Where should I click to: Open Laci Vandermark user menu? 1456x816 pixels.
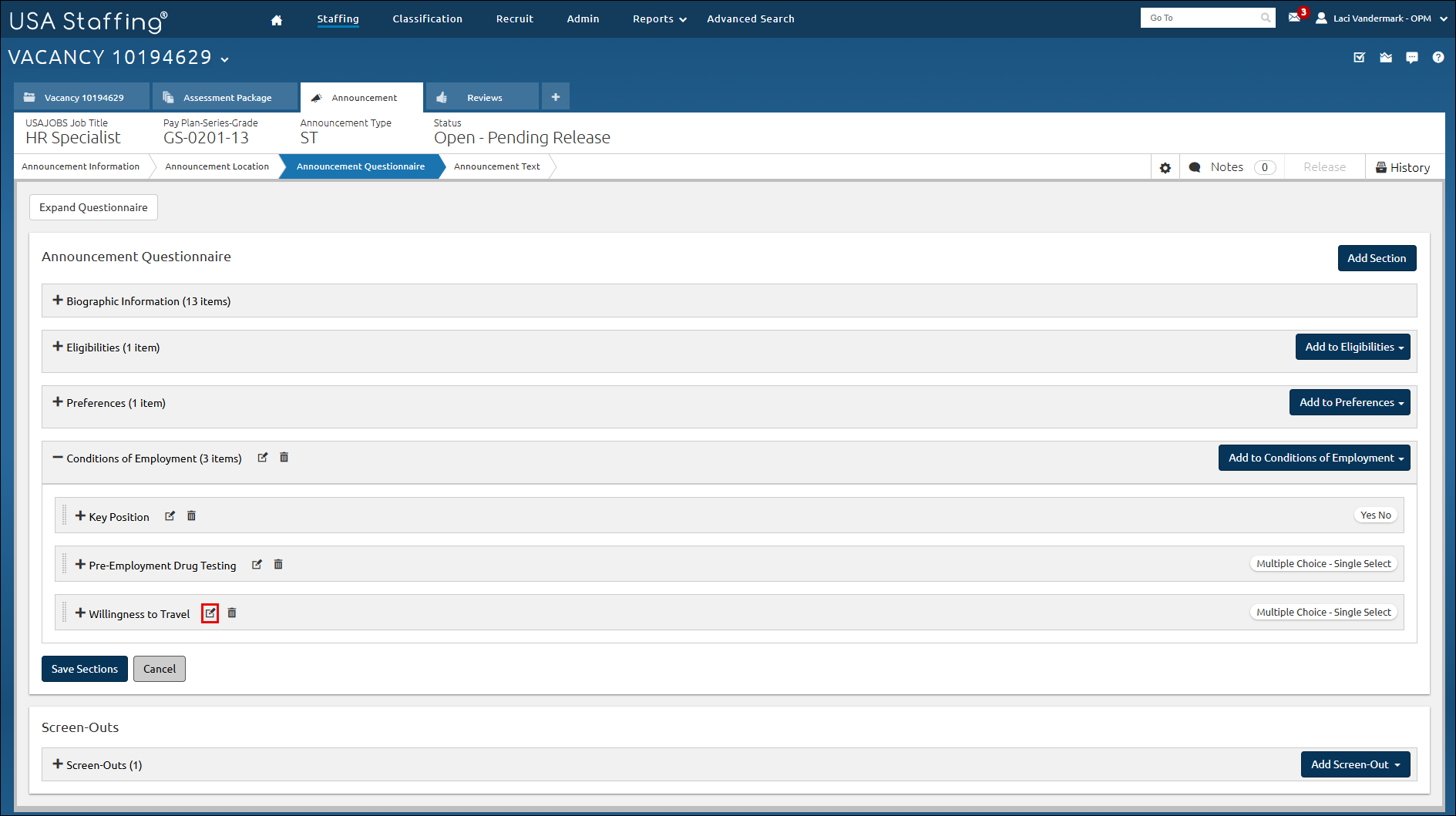pyautogui.click(x=1381, y=18)
